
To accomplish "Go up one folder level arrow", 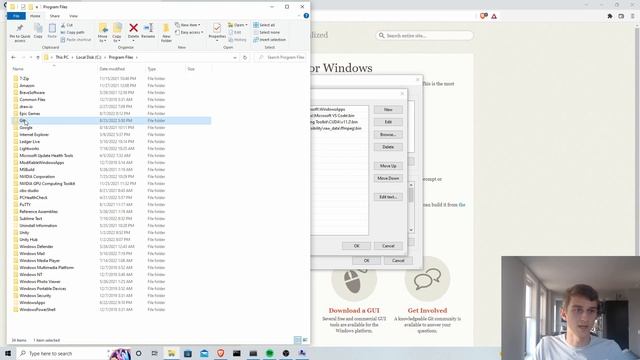I will pos(38,58).
